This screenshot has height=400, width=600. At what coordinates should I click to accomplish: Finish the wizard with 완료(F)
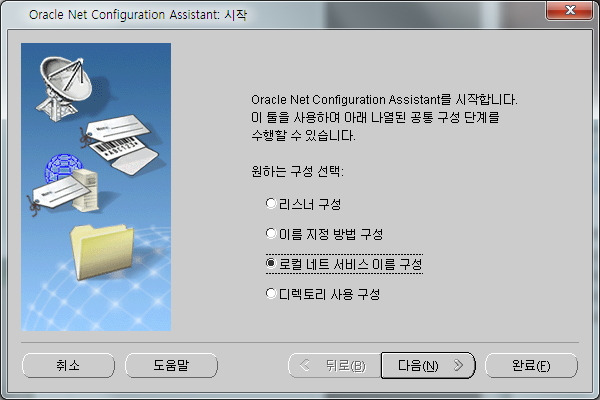pyautogui.click(x=531, y=365)
